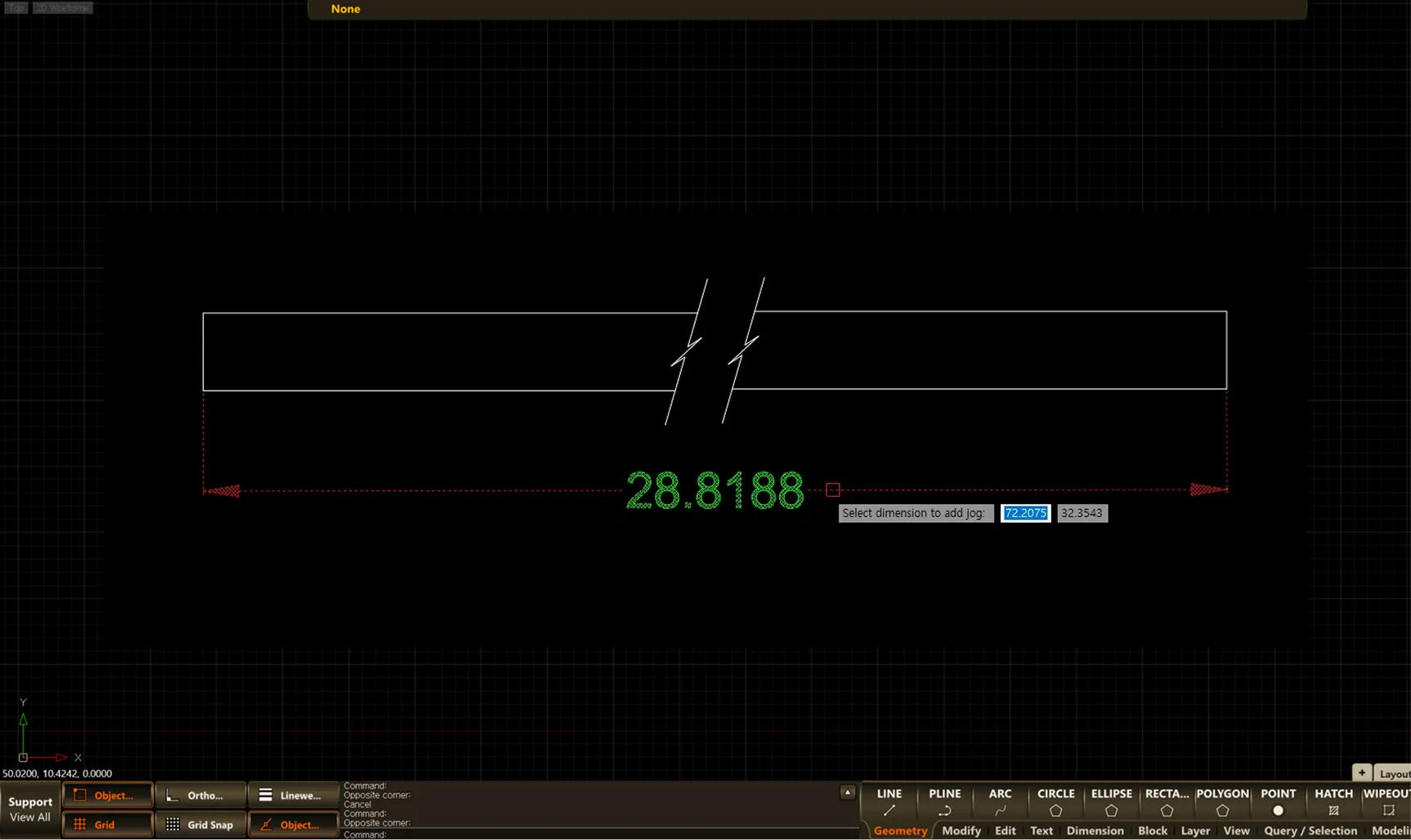Click the 32.3543 coordinate input field
This screenshot has width=1411, height=840.
pyautogui.click(x=1082, y=513)
